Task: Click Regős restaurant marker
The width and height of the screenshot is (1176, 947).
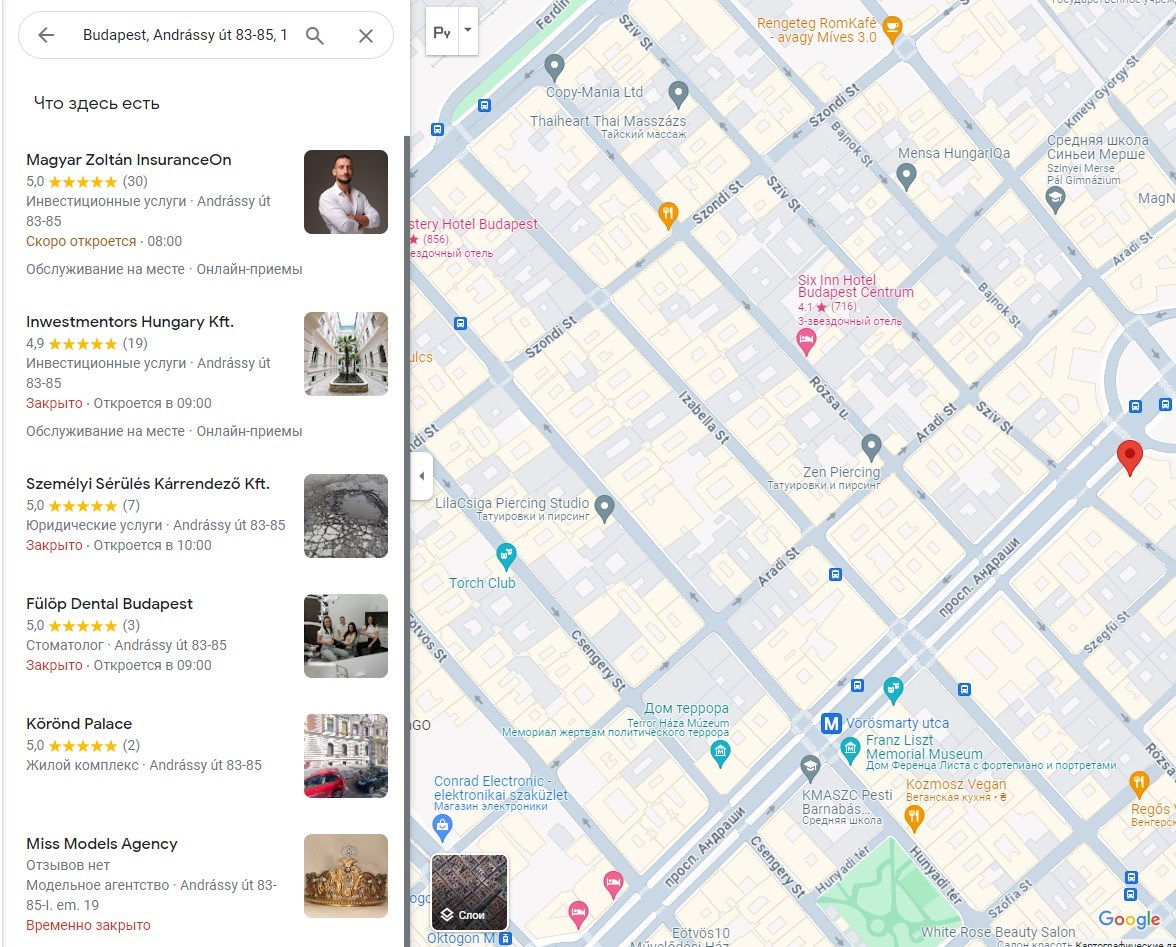Action: coord(1139,784)
